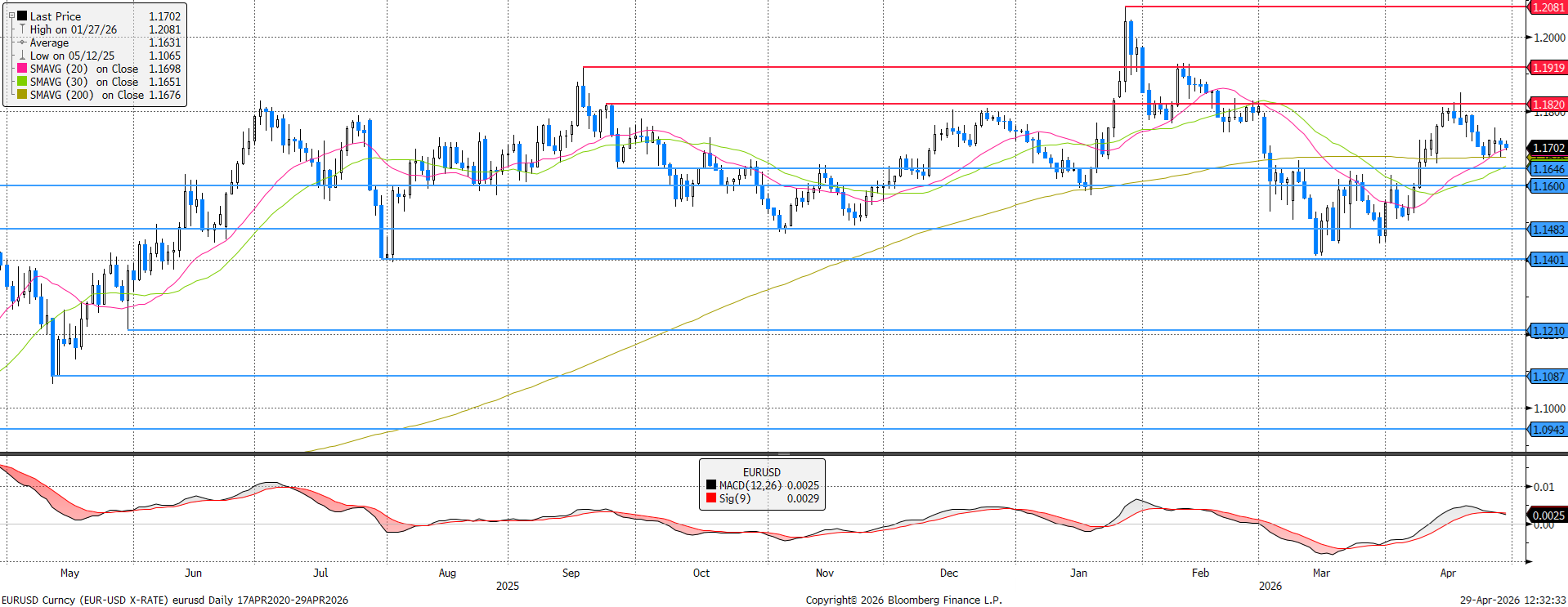Select the blue 1.1646 support level tag
Screen dimensions: 1568x607
[x=1547, y=169]
